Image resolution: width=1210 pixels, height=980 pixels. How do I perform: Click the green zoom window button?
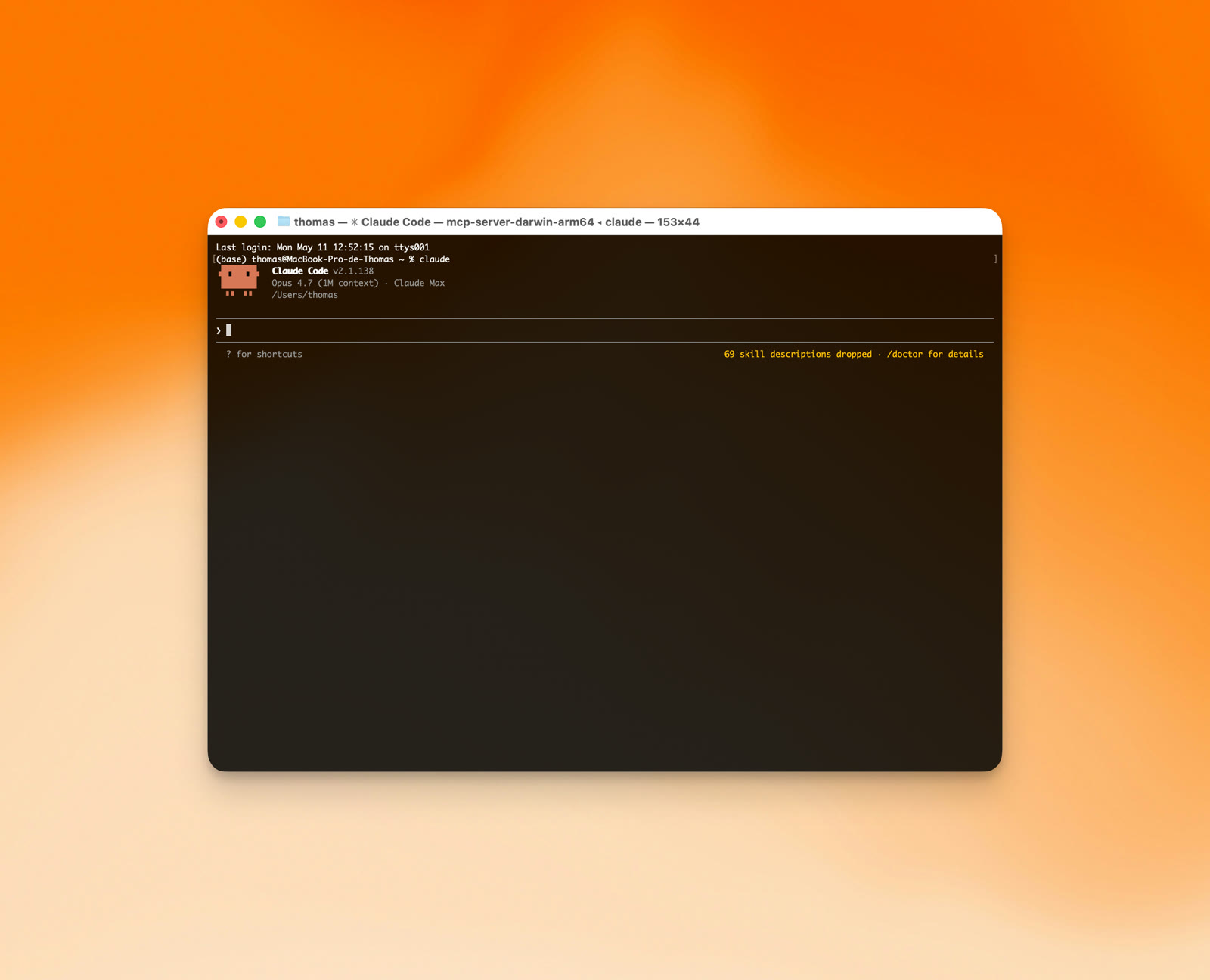click(x=260, y=222)
